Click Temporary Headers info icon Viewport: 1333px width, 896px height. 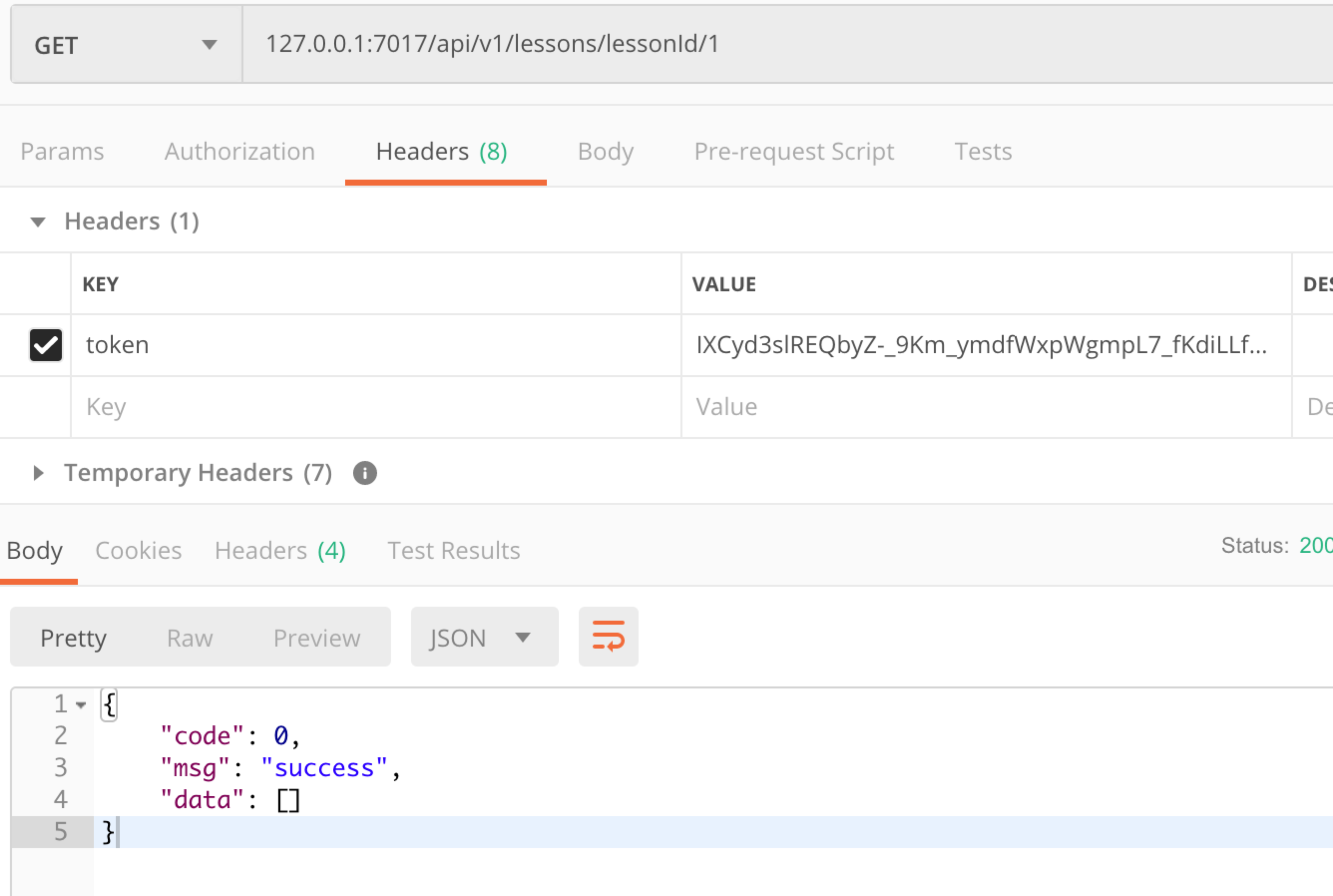coord(365,473)
